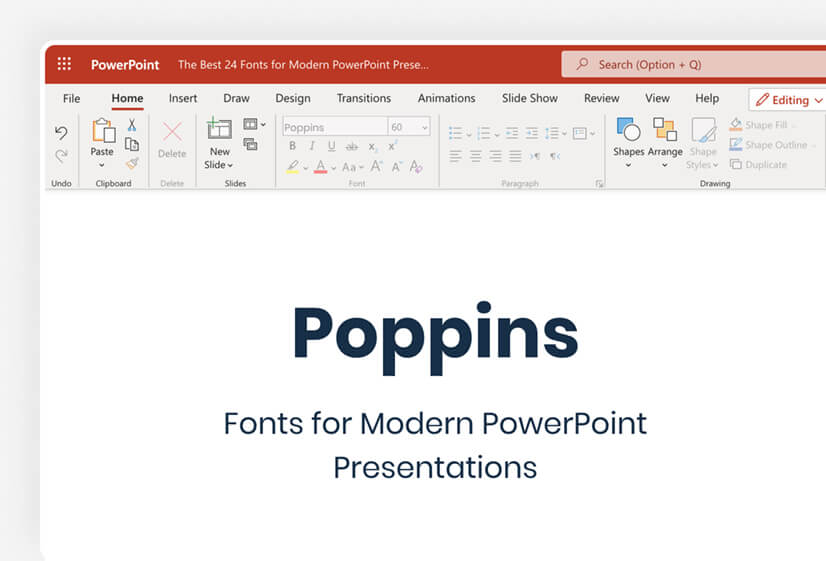The width and height of the screenshot is (826, 561).
Task: Center align the text
Action: point(476,156)
